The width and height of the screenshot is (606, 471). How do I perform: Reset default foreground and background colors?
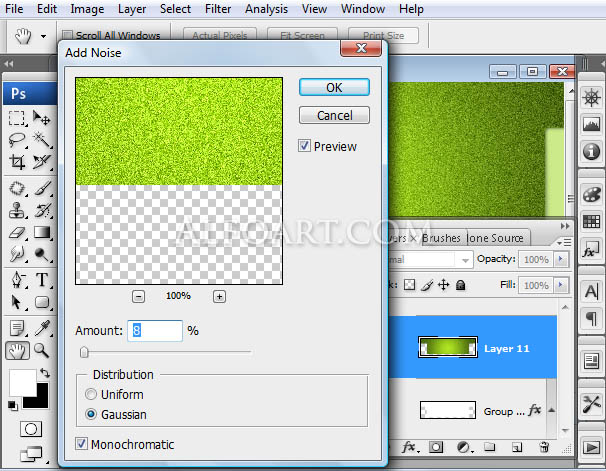pyautogui.click(x=12, y=406)
